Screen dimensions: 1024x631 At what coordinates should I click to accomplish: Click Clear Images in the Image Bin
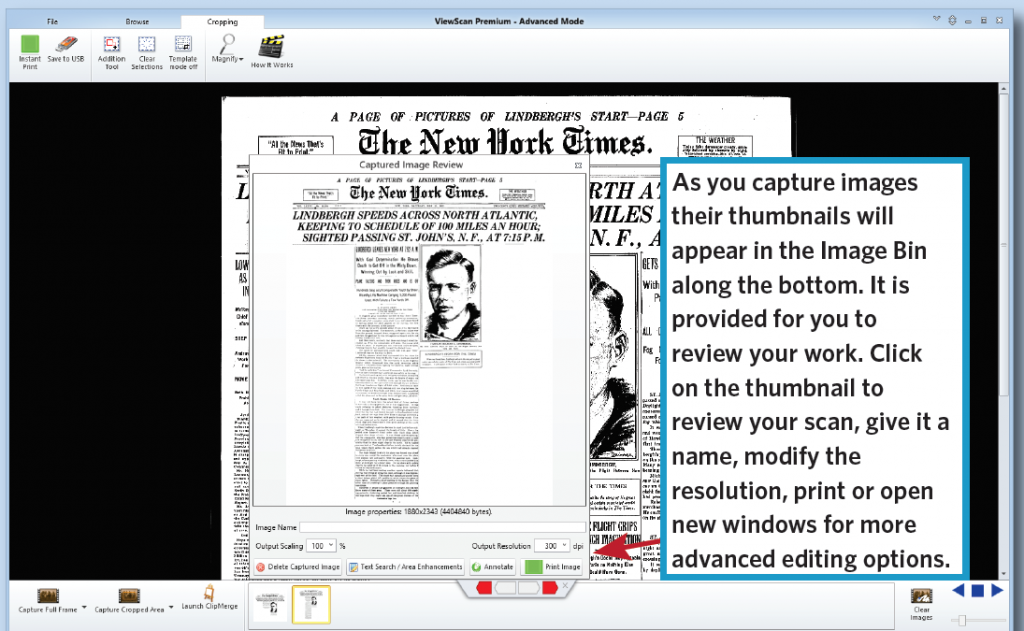[921, 604]
